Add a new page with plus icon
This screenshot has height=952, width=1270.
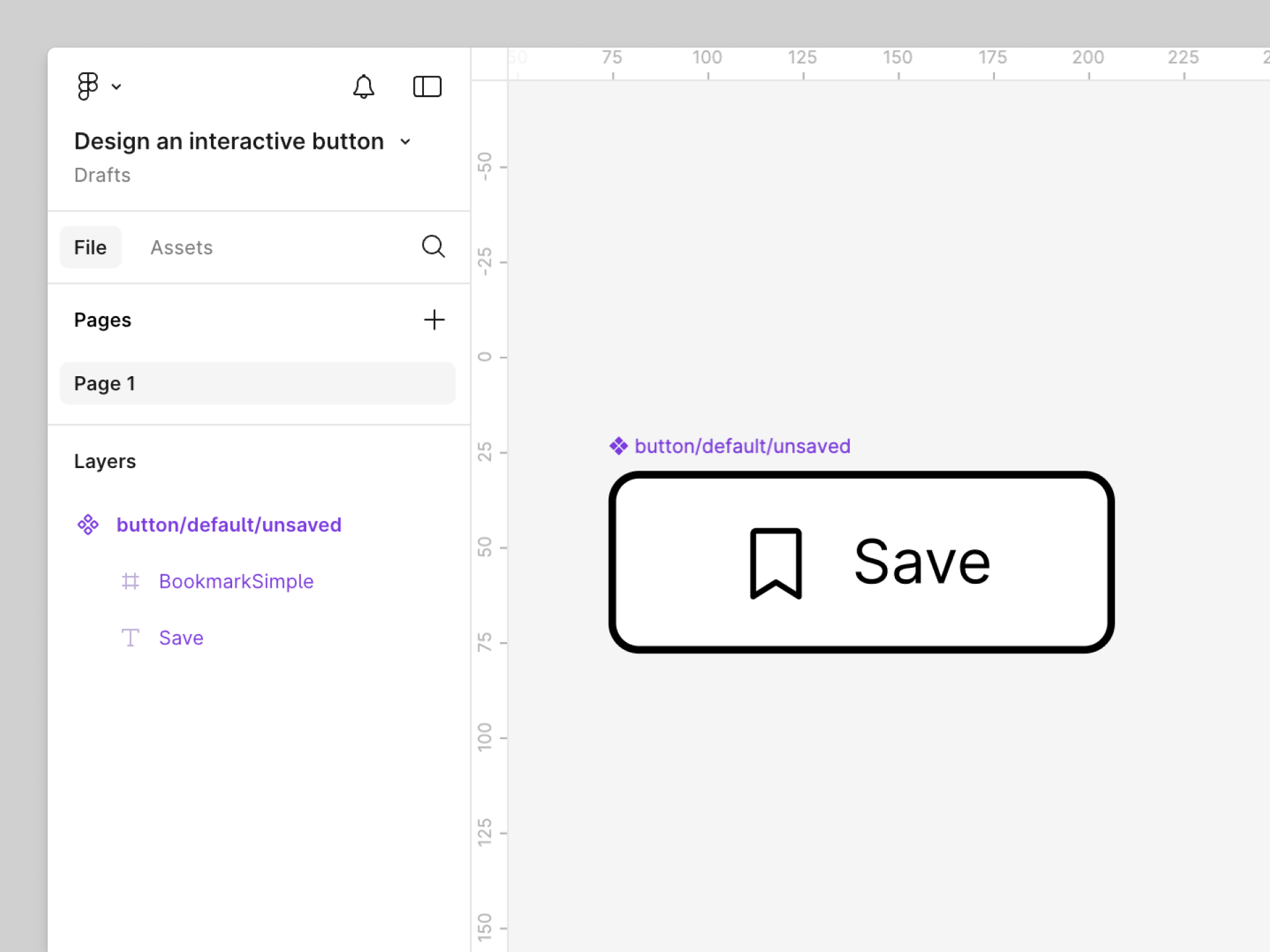pos(434,320)
